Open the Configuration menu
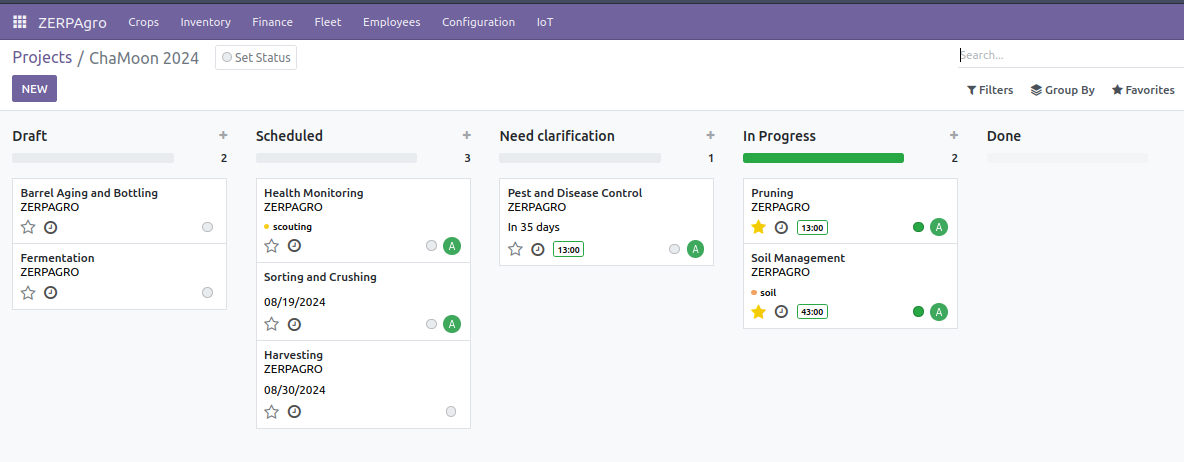The image size is (1184, 462). coord(479,22)
